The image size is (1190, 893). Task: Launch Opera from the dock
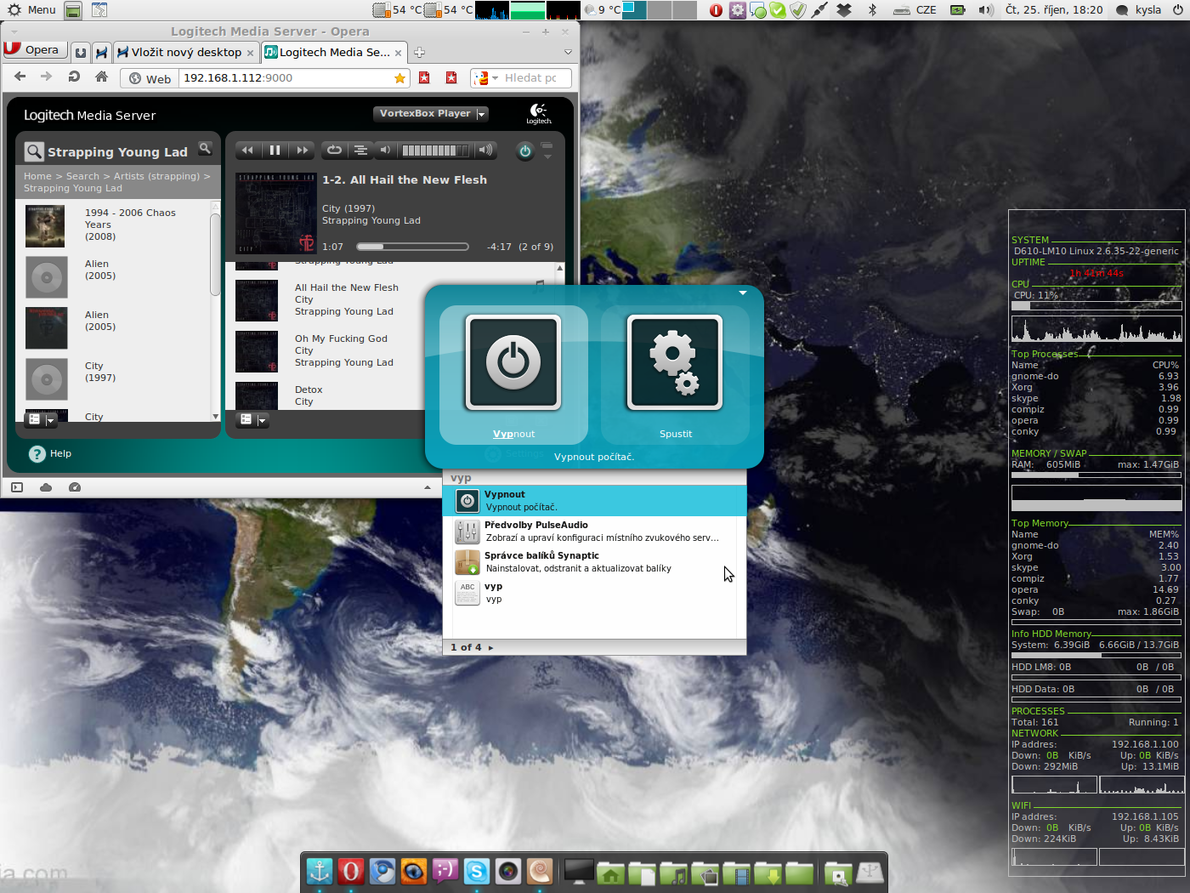(x=350, y=872)
